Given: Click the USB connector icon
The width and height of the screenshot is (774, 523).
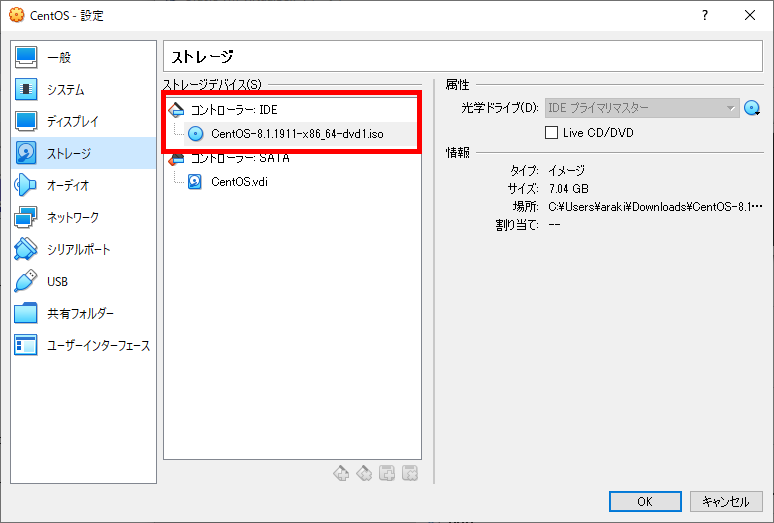Looking at the screenshot, I should [x=26, y=281].
